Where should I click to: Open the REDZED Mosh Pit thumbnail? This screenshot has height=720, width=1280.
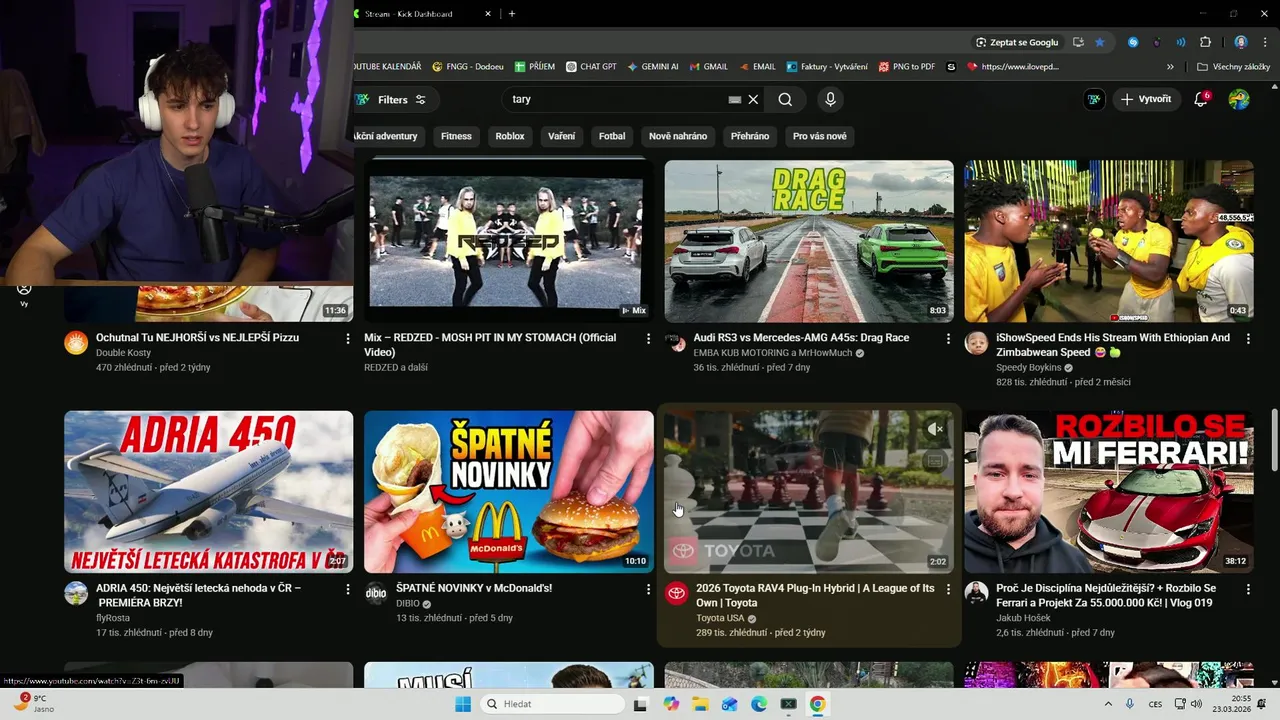pos(508,241)
